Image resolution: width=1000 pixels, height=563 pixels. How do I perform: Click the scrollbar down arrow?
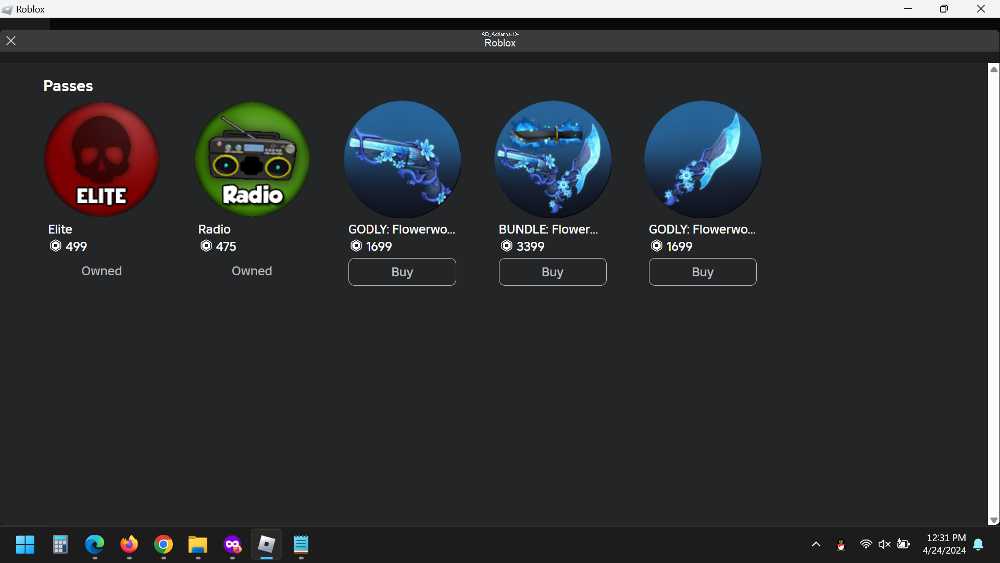tap(994, 520)
